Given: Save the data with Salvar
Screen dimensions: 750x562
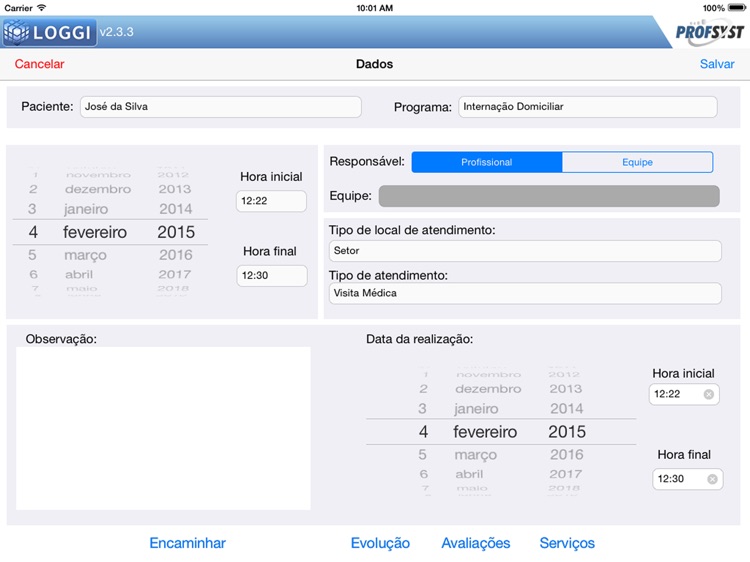Looking at the screenshot, I should (717, 64).
